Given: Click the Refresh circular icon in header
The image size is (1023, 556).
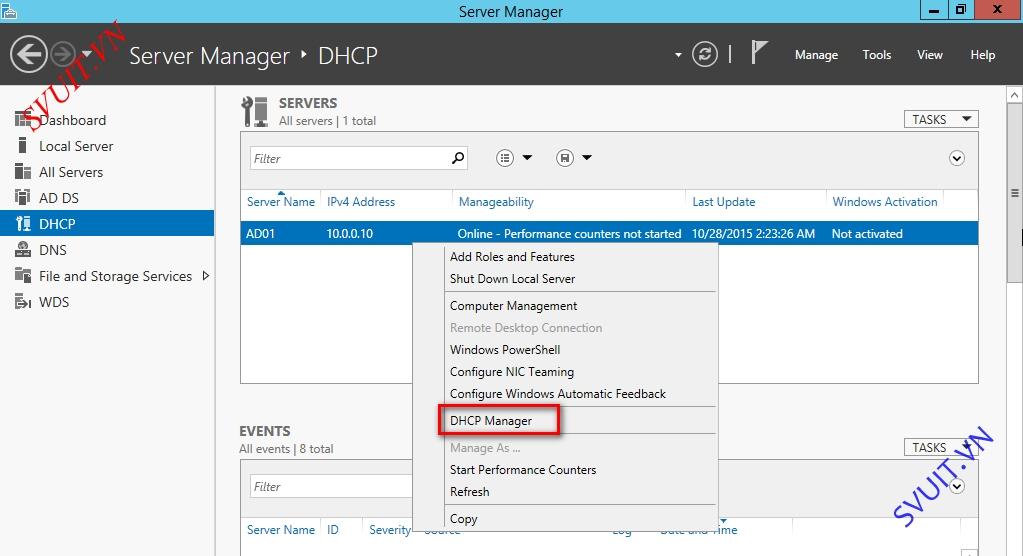Looking at the screenshot, I should [x=705, y=54].
